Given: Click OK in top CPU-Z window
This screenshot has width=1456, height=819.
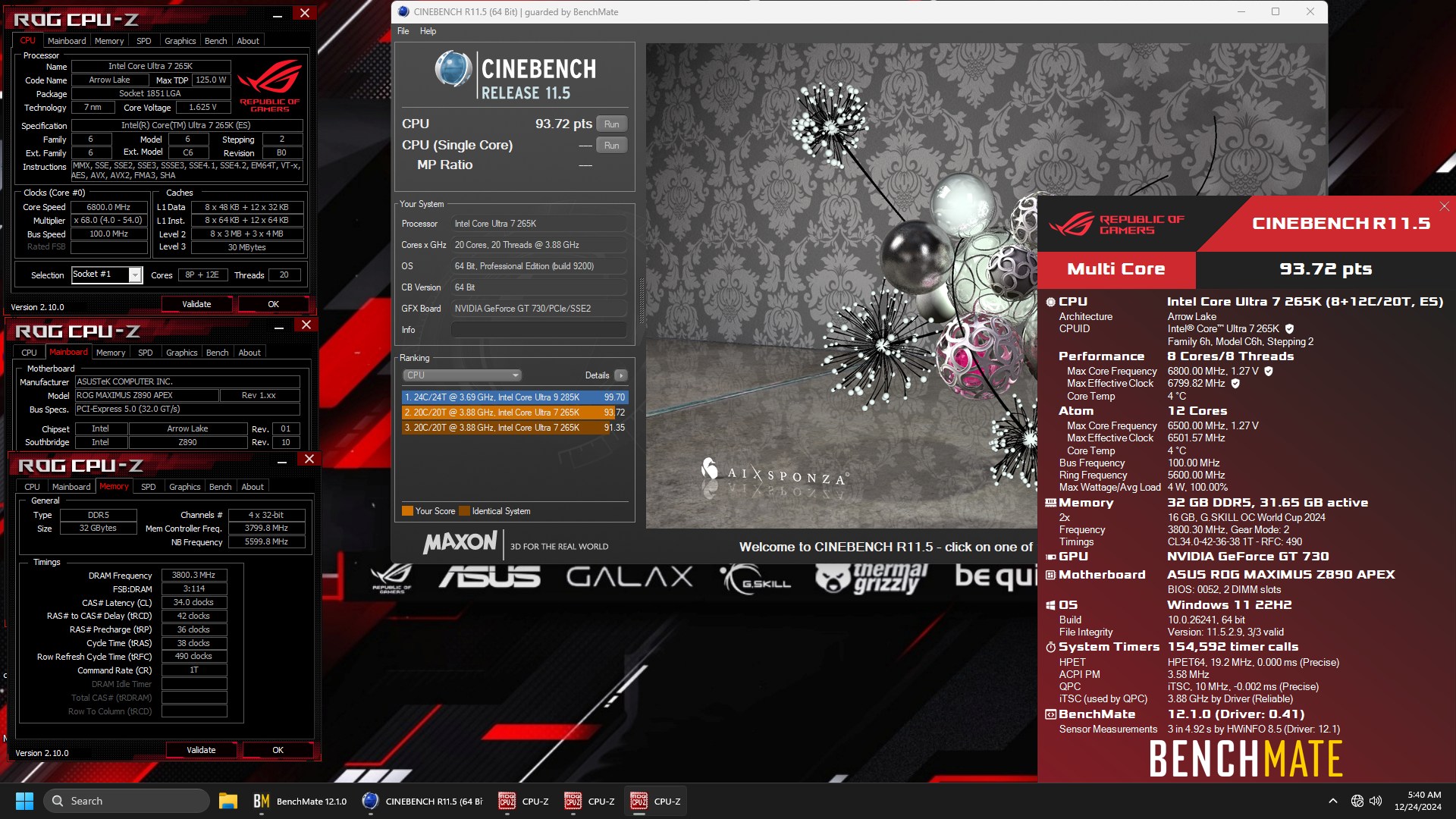Looking at the screenshot, I should point(274,304).
